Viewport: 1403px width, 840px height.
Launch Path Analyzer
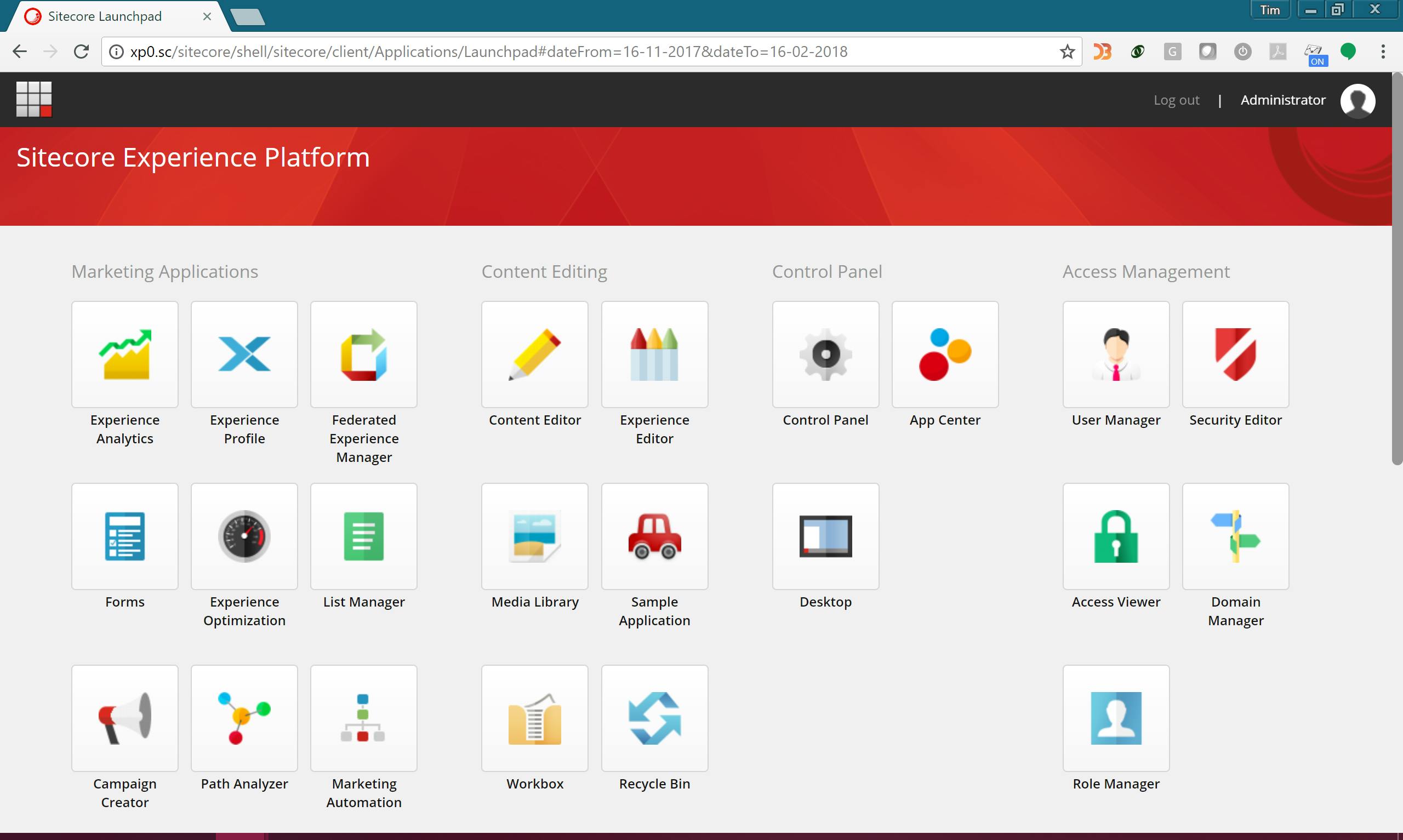pyautogui.click(x=244, y=718)
